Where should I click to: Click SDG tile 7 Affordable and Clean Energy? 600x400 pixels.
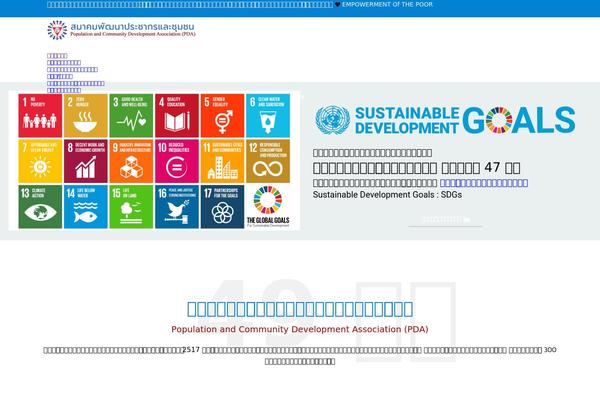(40, 161)
